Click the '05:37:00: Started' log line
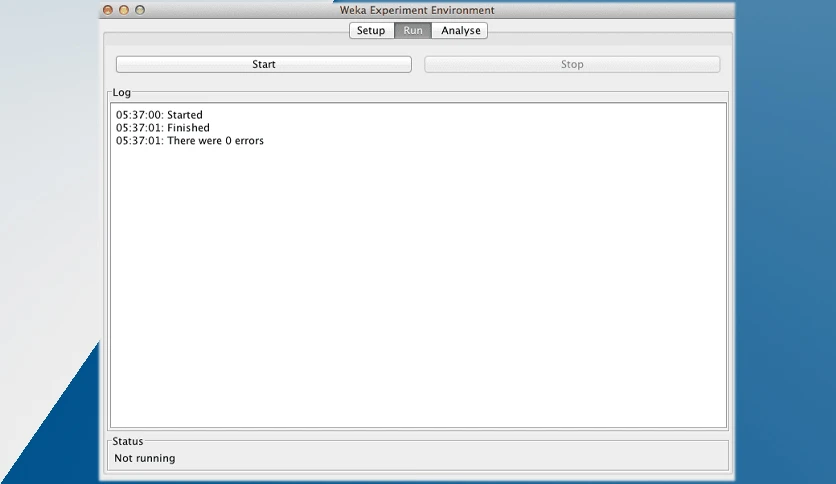Image resolution: width=836 pixels, height=484 pixels. 159,115
